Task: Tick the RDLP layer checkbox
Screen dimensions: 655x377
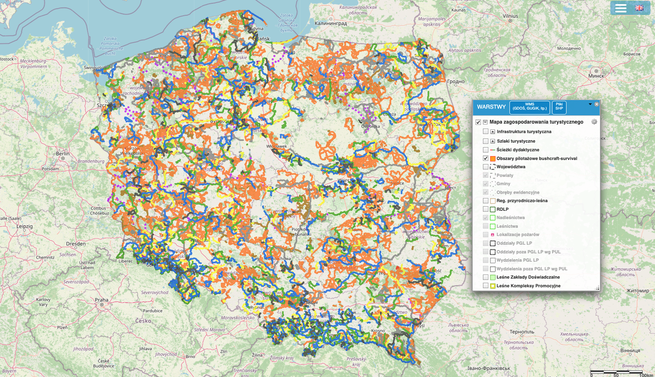Action: click(x=485, y=209)
